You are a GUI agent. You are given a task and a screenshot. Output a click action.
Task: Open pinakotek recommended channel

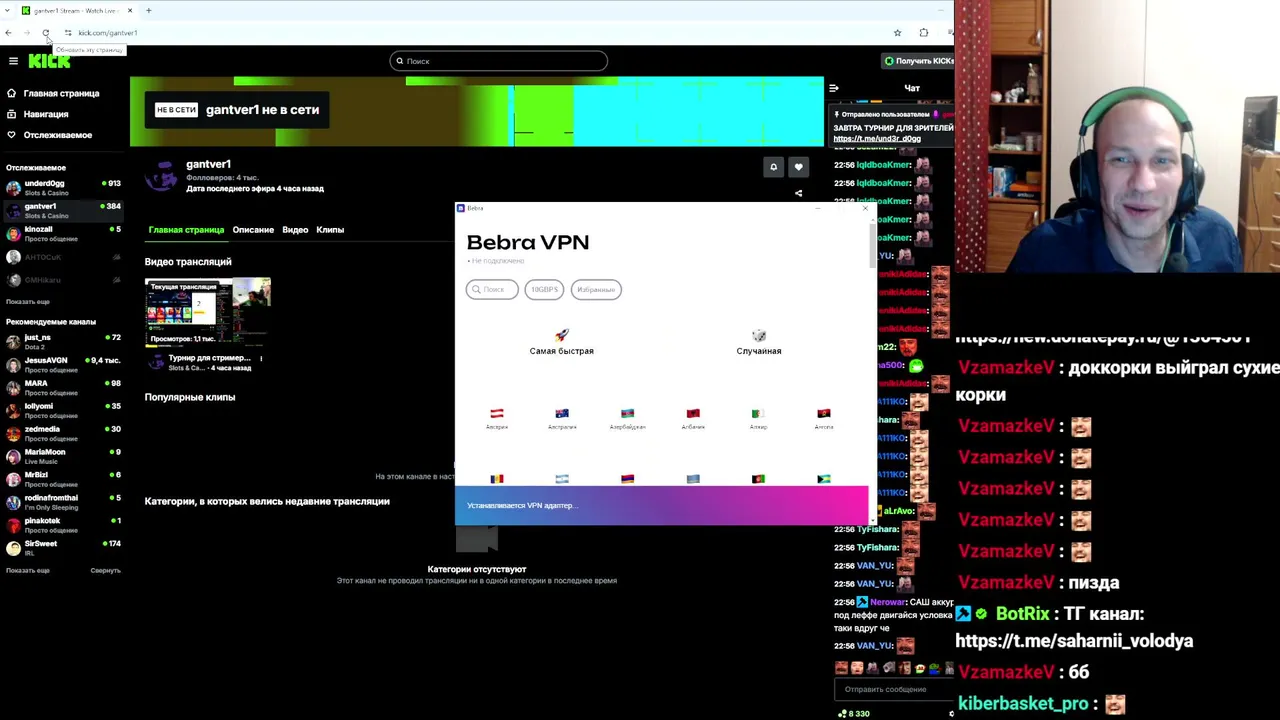coord(62,525)
